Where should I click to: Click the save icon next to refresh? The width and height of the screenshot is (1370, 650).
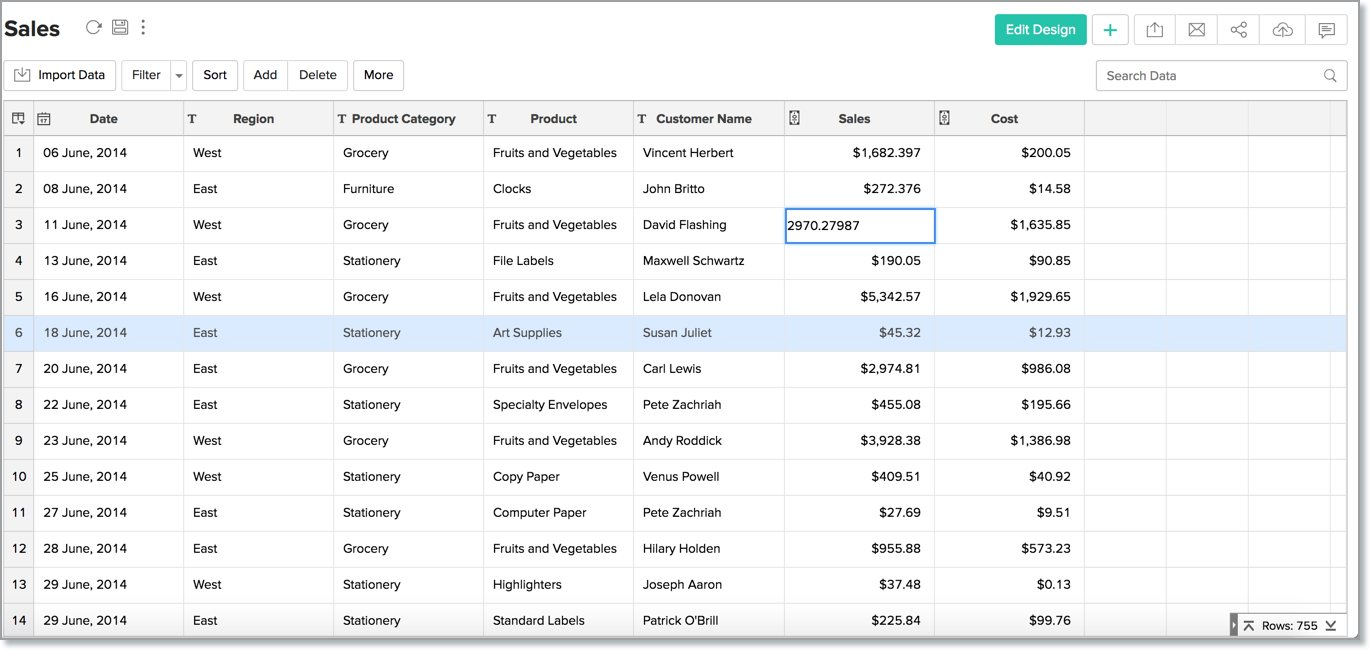pyautogui.click(x=120, y=28)
